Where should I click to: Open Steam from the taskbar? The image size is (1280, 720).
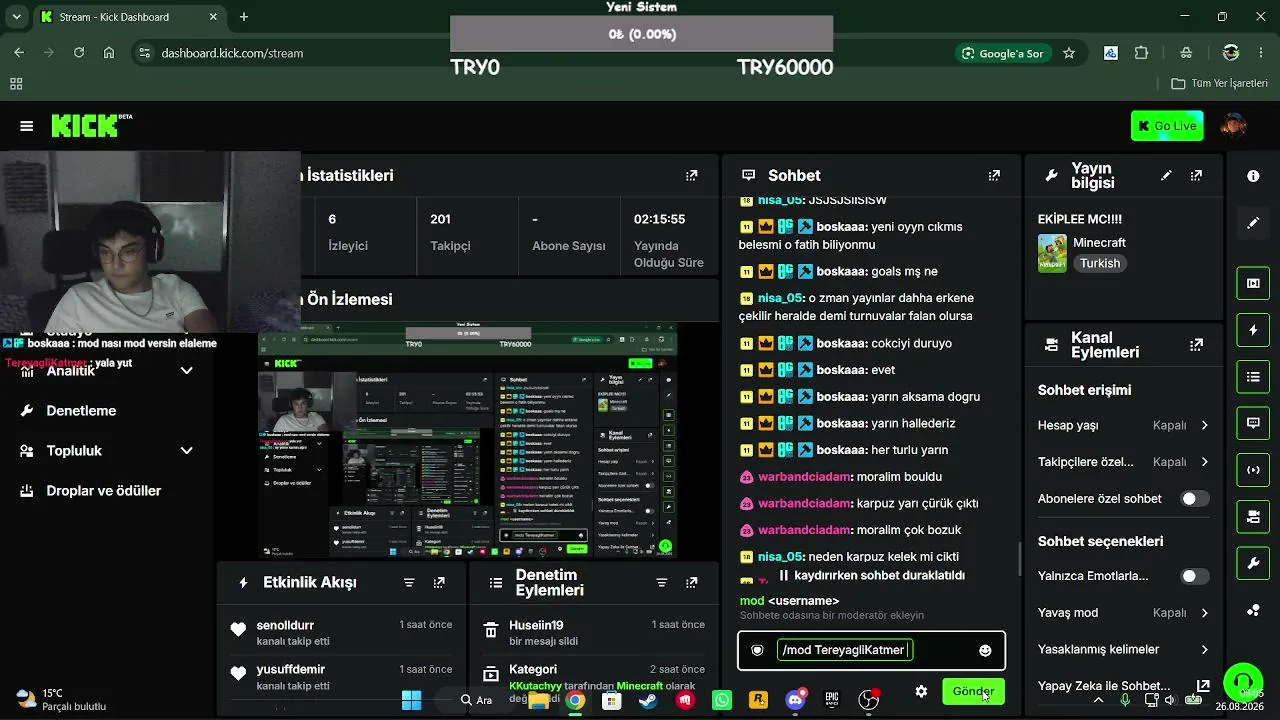coord(648,700)
